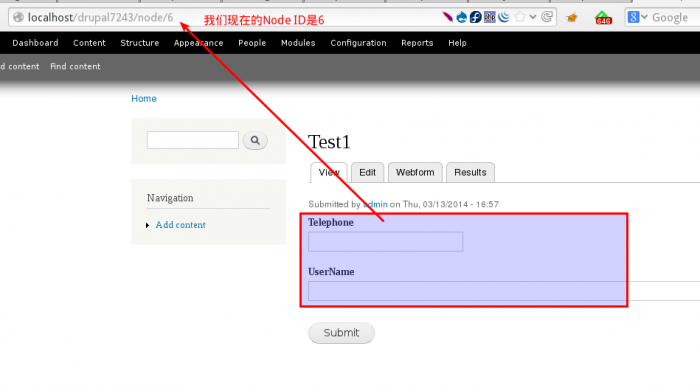
Task: Open the Google search engine dropdown
Action: (638, 17)
